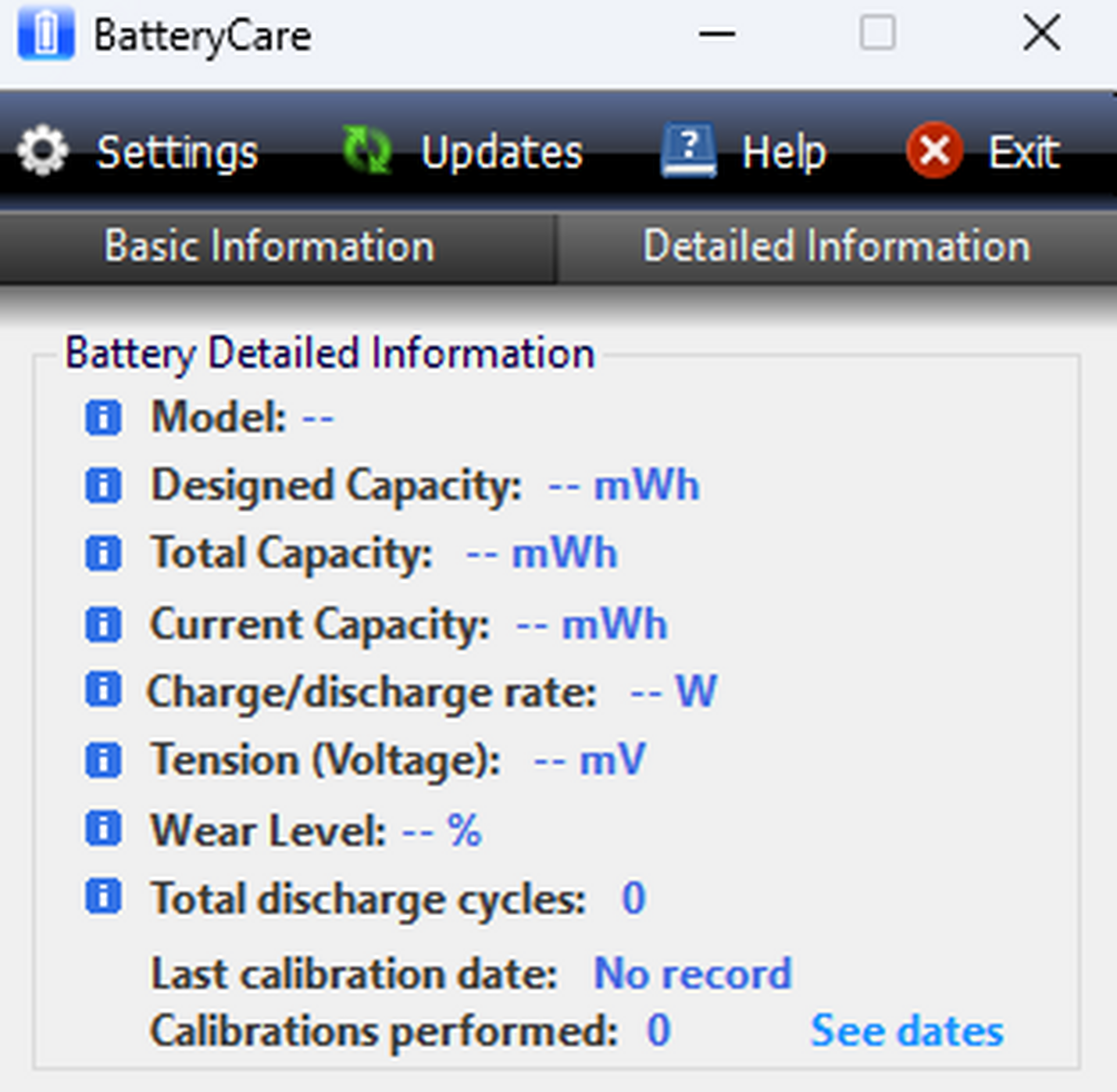Click the "-- mV" voltage value
Viewport: 1117px width, 1092px height.
pos(589,761)
